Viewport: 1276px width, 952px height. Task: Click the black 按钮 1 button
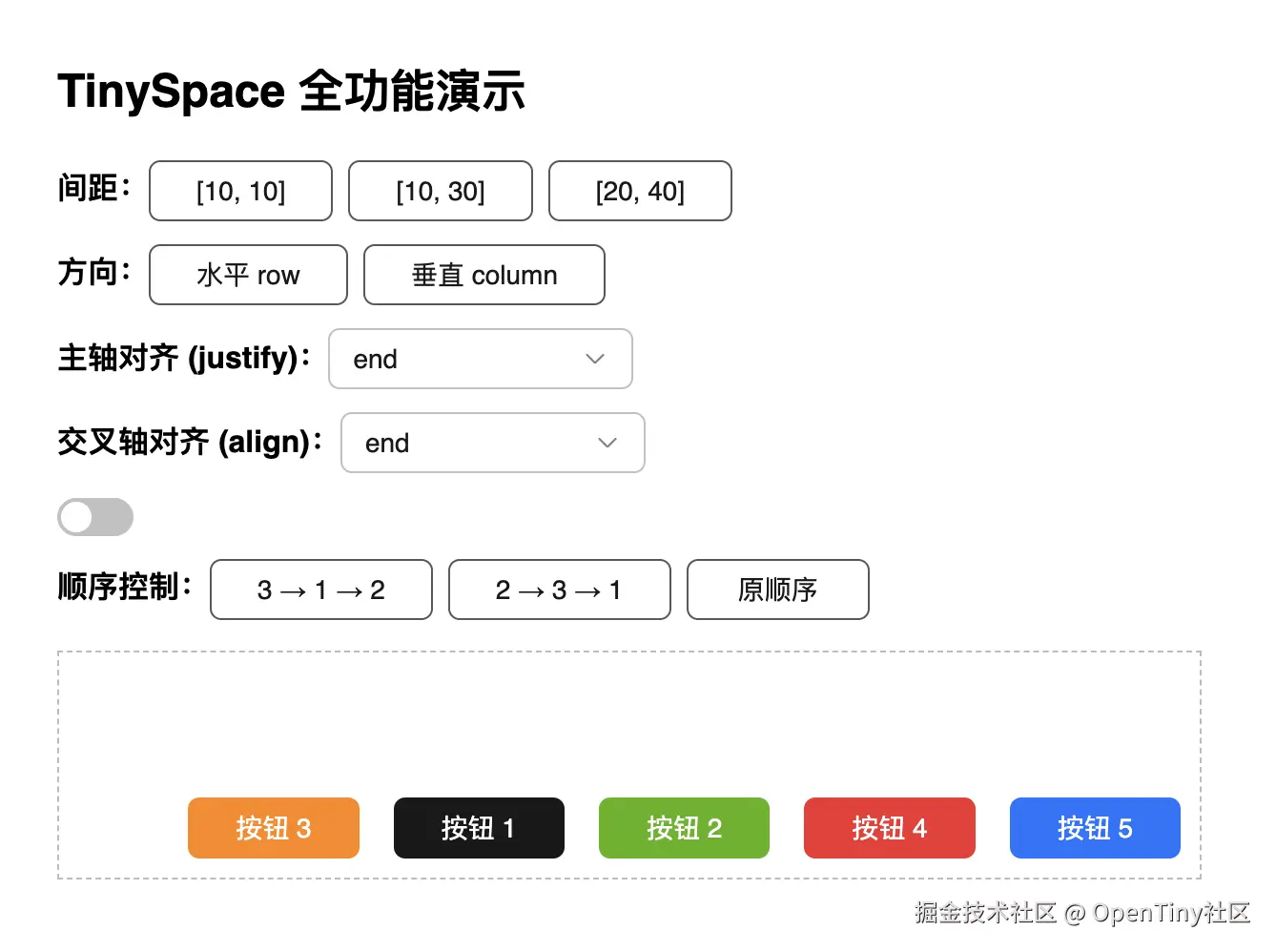coord(479,828)
